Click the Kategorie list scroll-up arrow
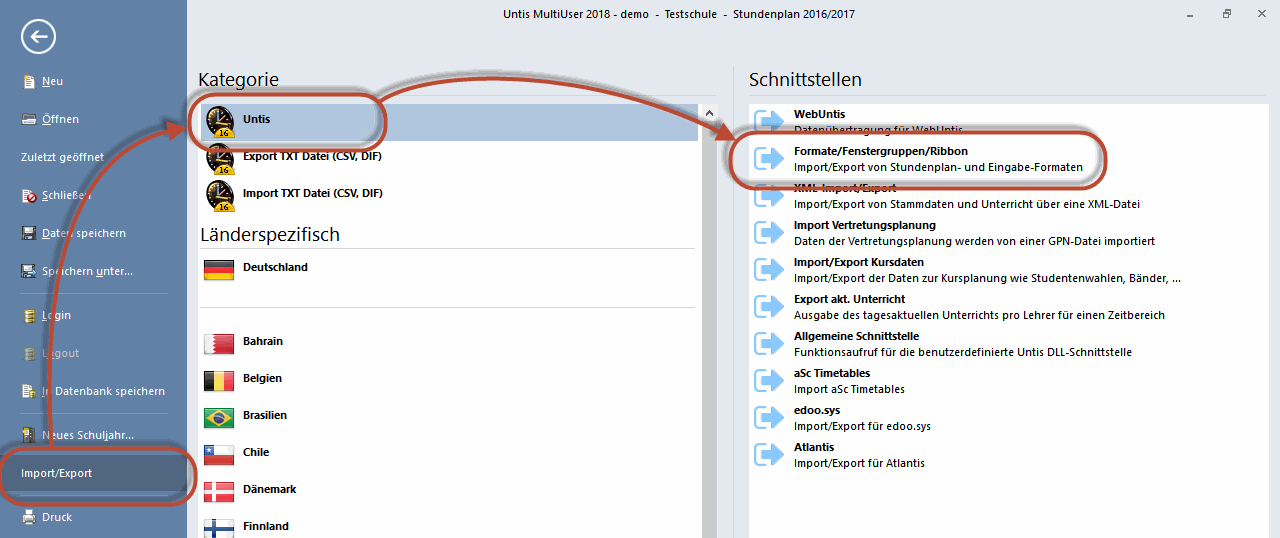1280x538 pixels. coord(709,112)
